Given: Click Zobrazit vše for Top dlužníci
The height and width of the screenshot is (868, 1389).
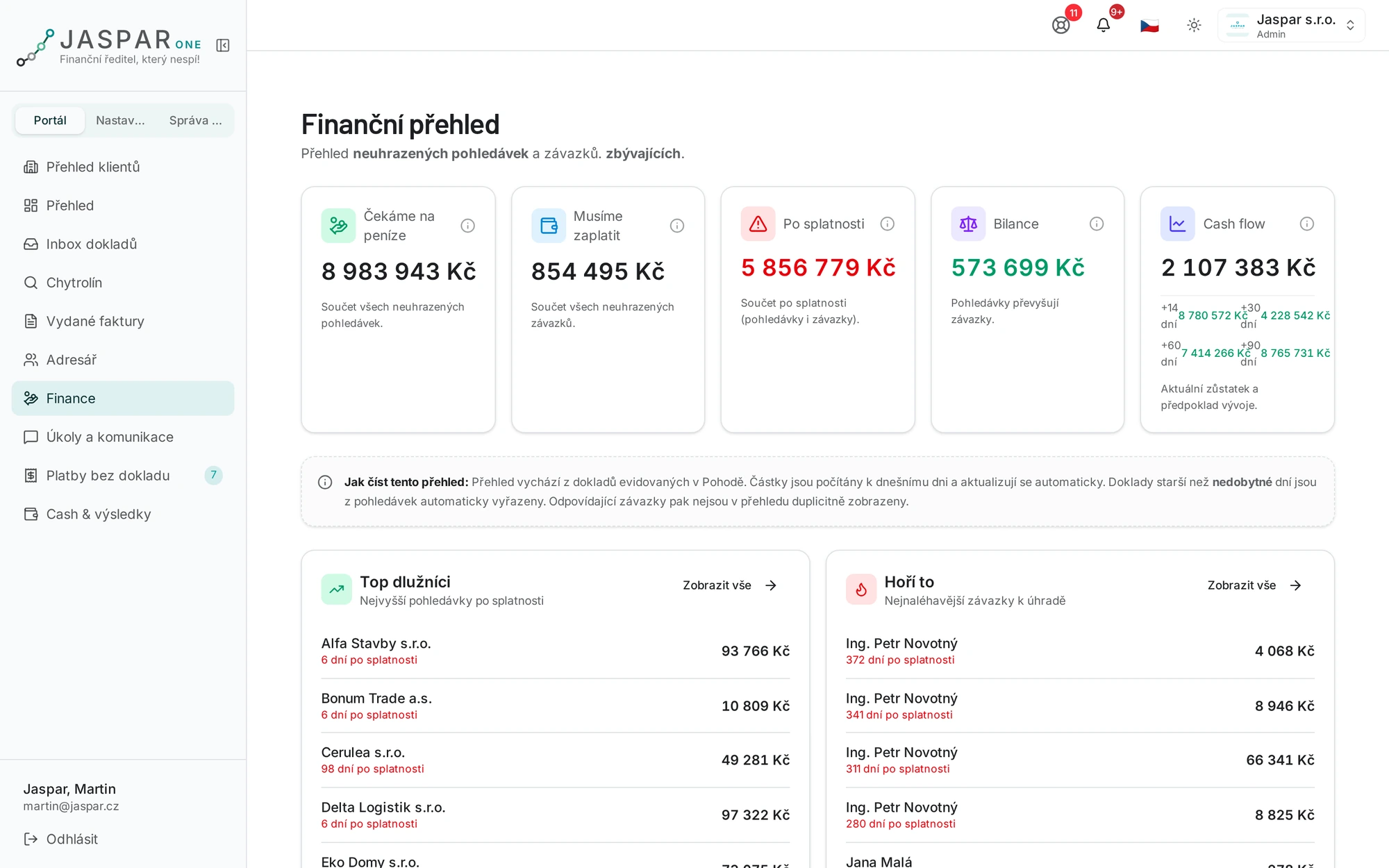Looking at the screenshot, I should (x=730, y=585).
